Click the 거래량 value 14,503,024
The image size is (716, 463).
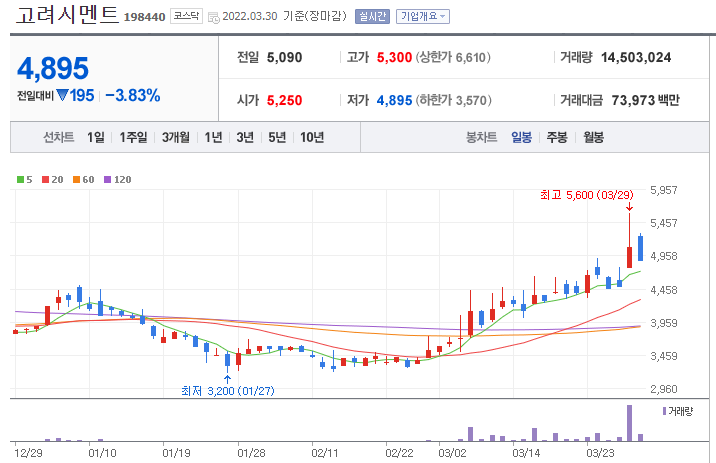click(636, 58)
